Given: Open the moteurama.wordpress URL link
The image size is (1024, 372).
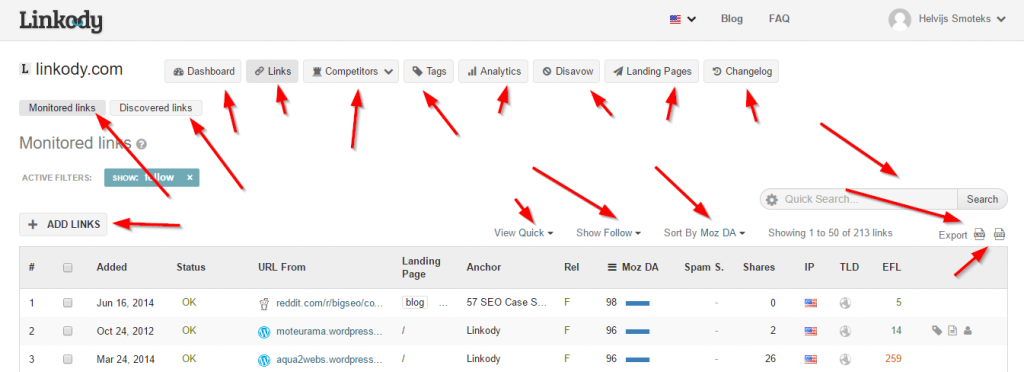Looking at the screenshot, I should pos(329,331).
